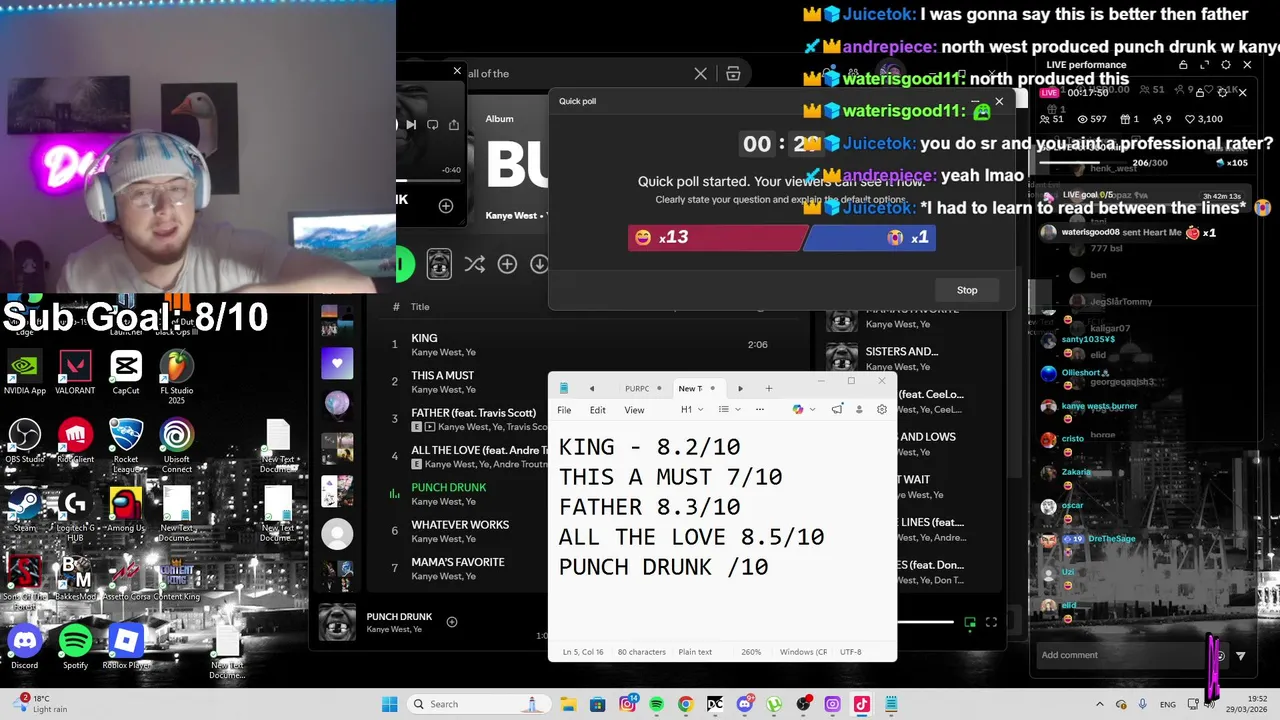The image size is (1280, 720).
Task: Open the Notepad Edit menu
Action: [597, 410]
